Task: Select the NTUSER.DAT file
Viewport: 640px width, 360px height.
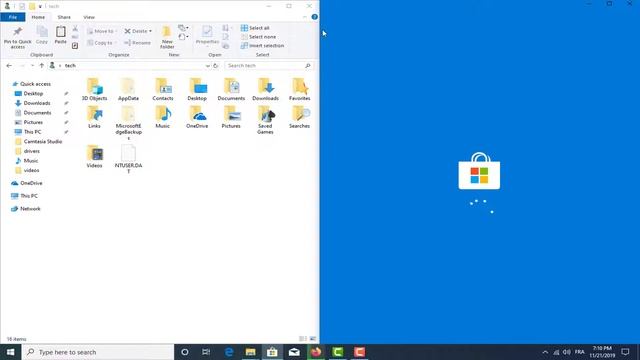Action: (x=128, y=160)
